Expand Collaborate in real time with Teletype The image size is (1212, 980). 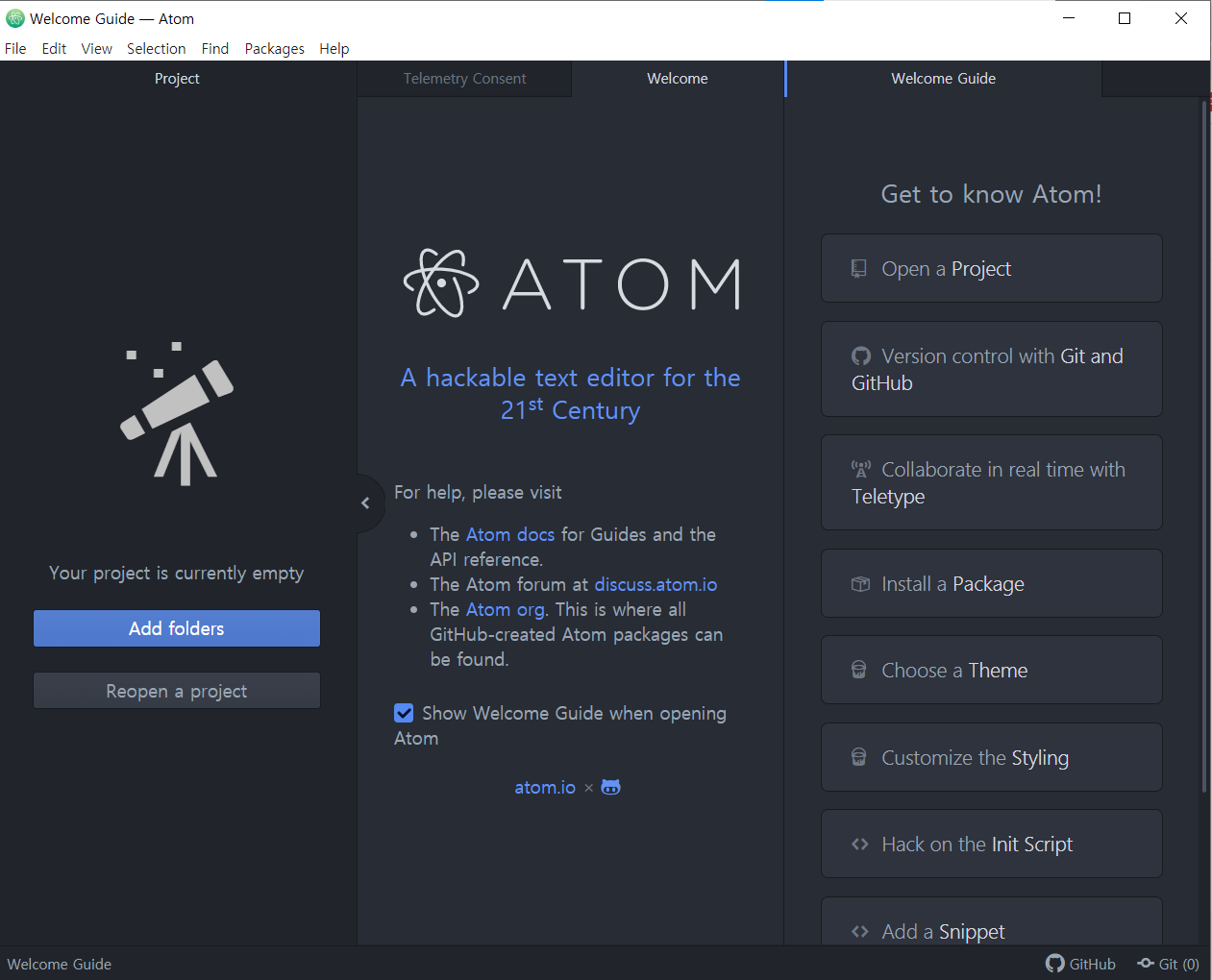point(991,482)
